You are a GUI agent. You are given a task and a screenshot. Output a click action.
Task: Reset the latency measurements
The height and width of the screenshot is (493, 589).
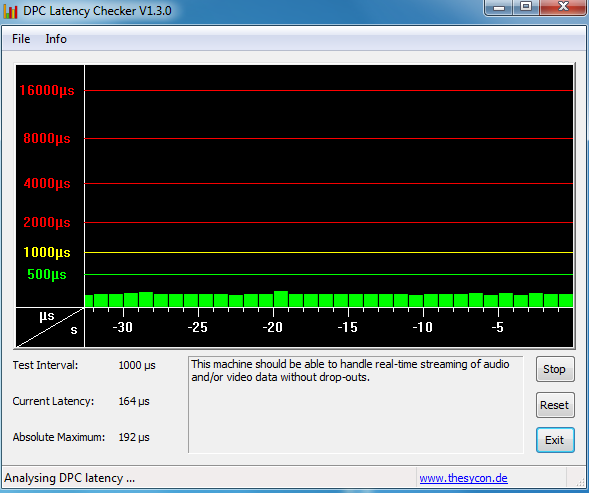point(555,405)
